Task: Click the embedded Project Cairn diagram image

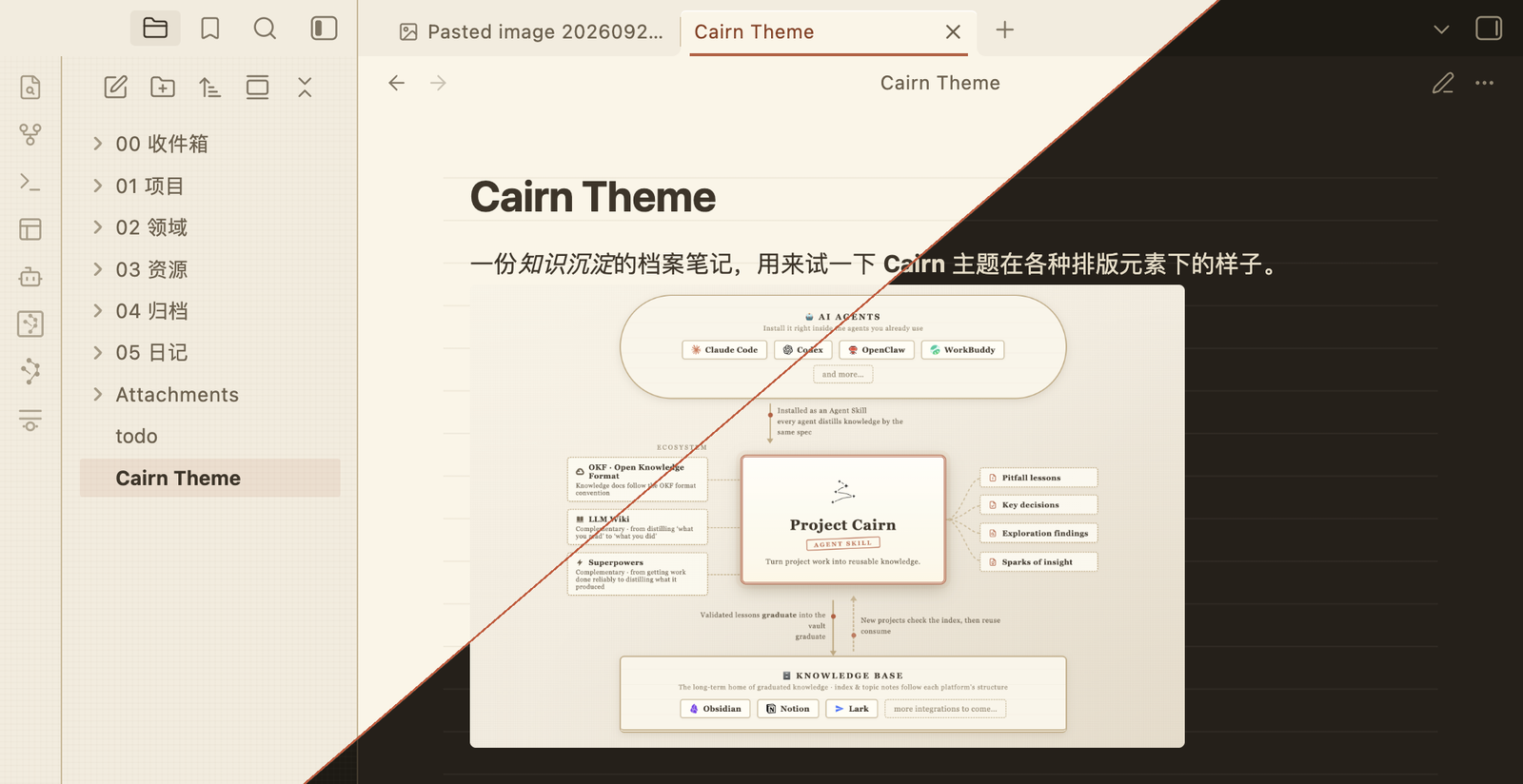Action: pyautogui.click(x=827, y=516)
